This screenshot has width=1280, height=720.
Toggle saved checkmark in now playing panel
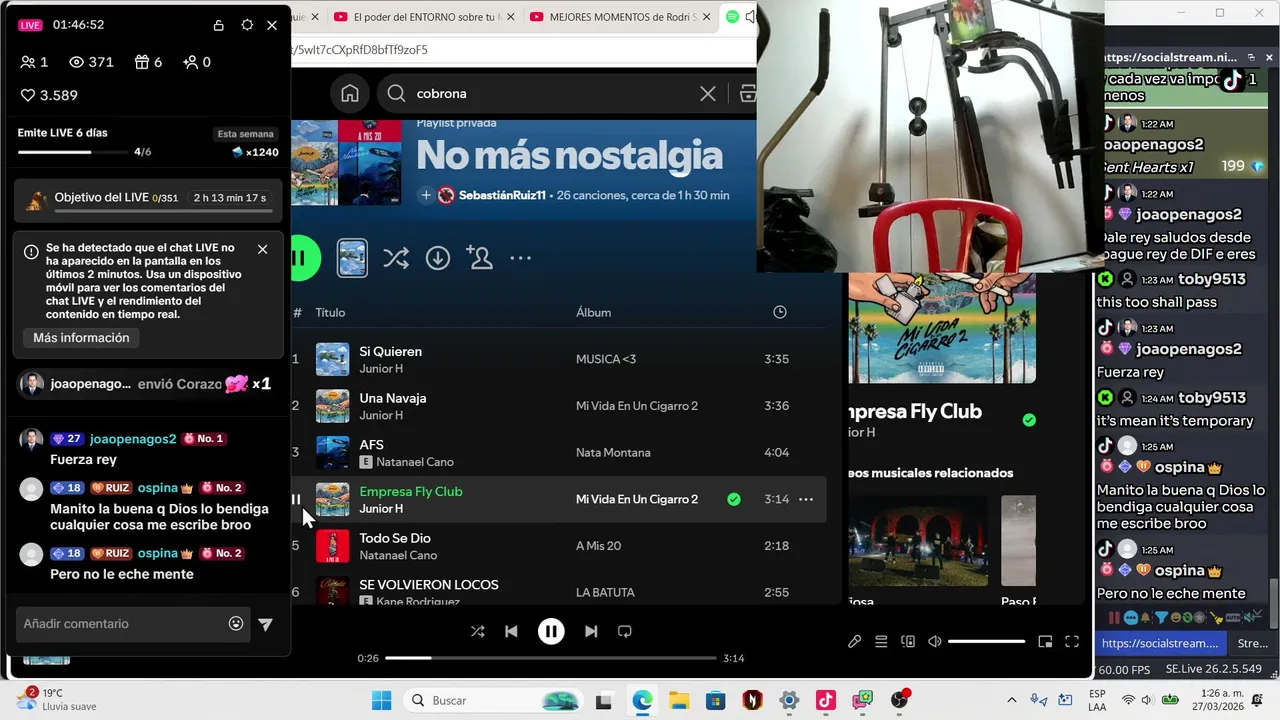pyautogui.click(x=1029, y=420)
